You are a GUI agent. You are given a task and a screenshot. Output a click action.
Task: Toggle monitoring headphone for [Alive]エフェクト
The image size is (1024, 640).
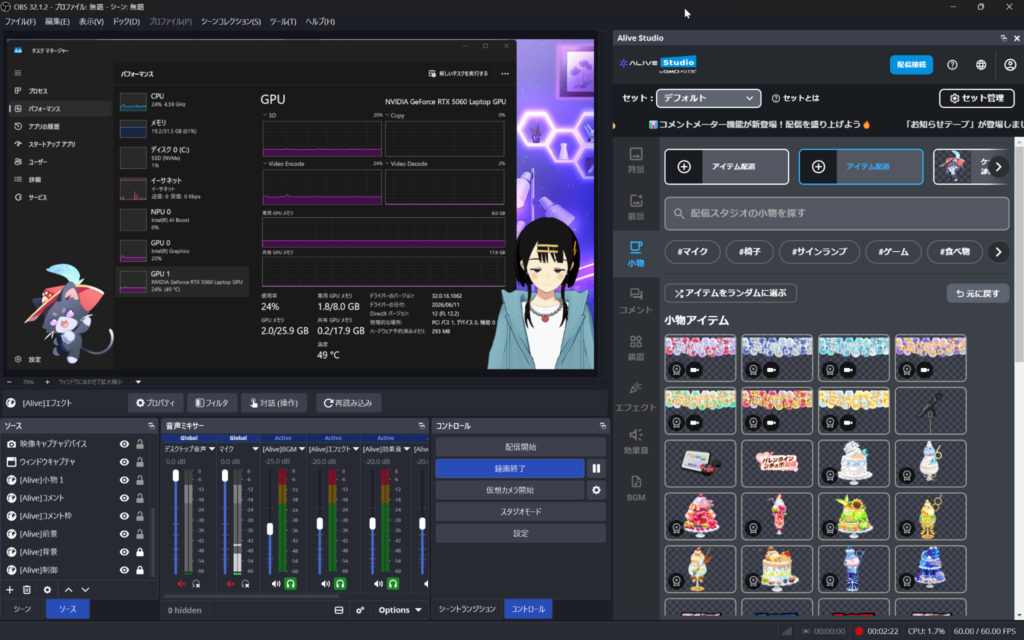click(x=340, y=584)
